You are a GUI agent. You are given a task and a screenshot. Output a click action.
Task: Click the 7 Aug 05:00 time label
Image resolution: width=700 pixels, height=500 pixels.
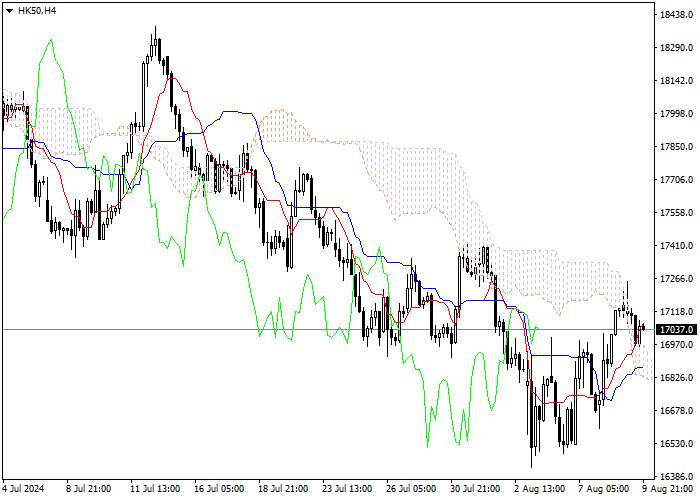pyautogui.click(x=604, y=489)
